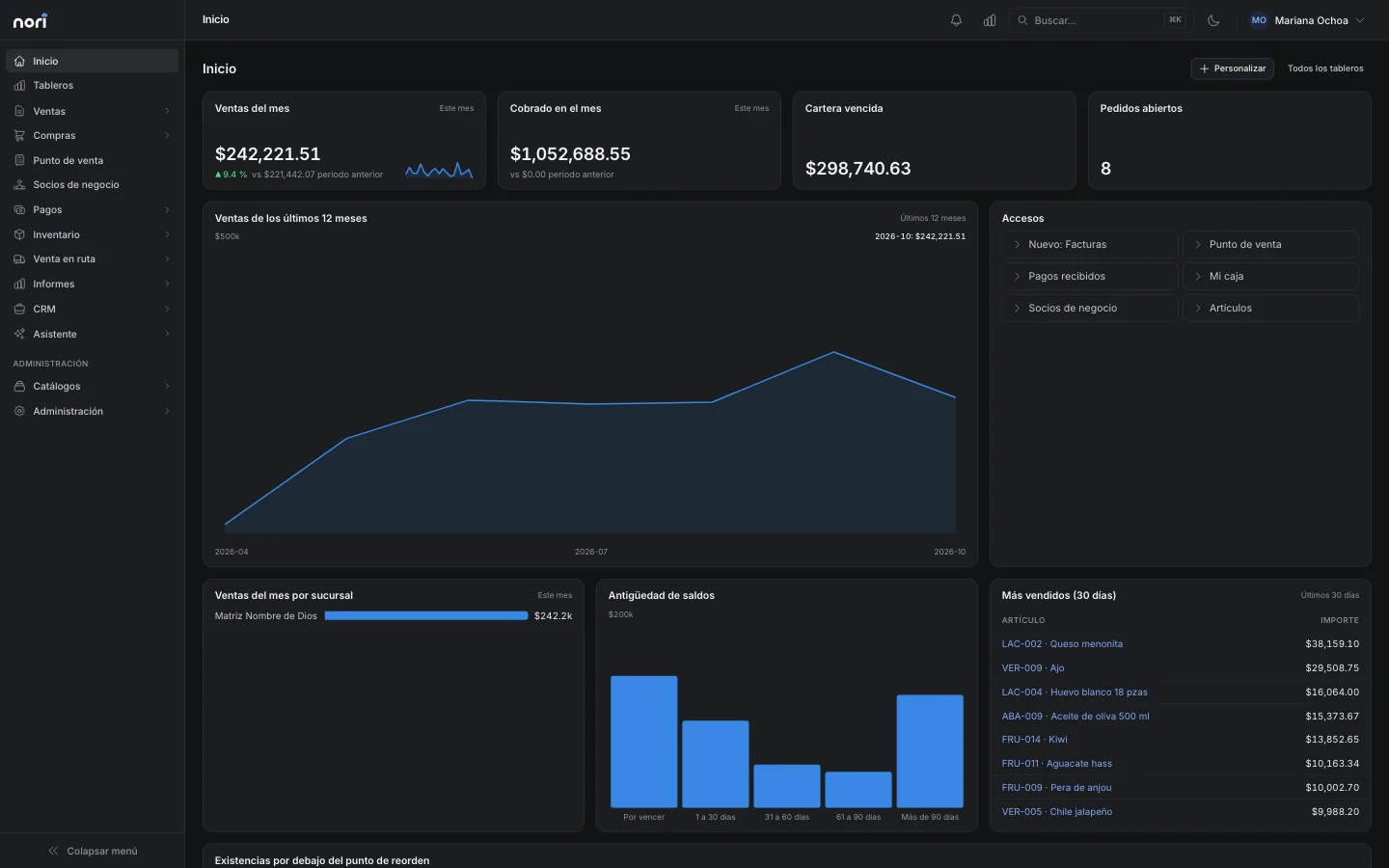
Task: Click the CRM sidebar icon
Action: (x=19, y=310)
